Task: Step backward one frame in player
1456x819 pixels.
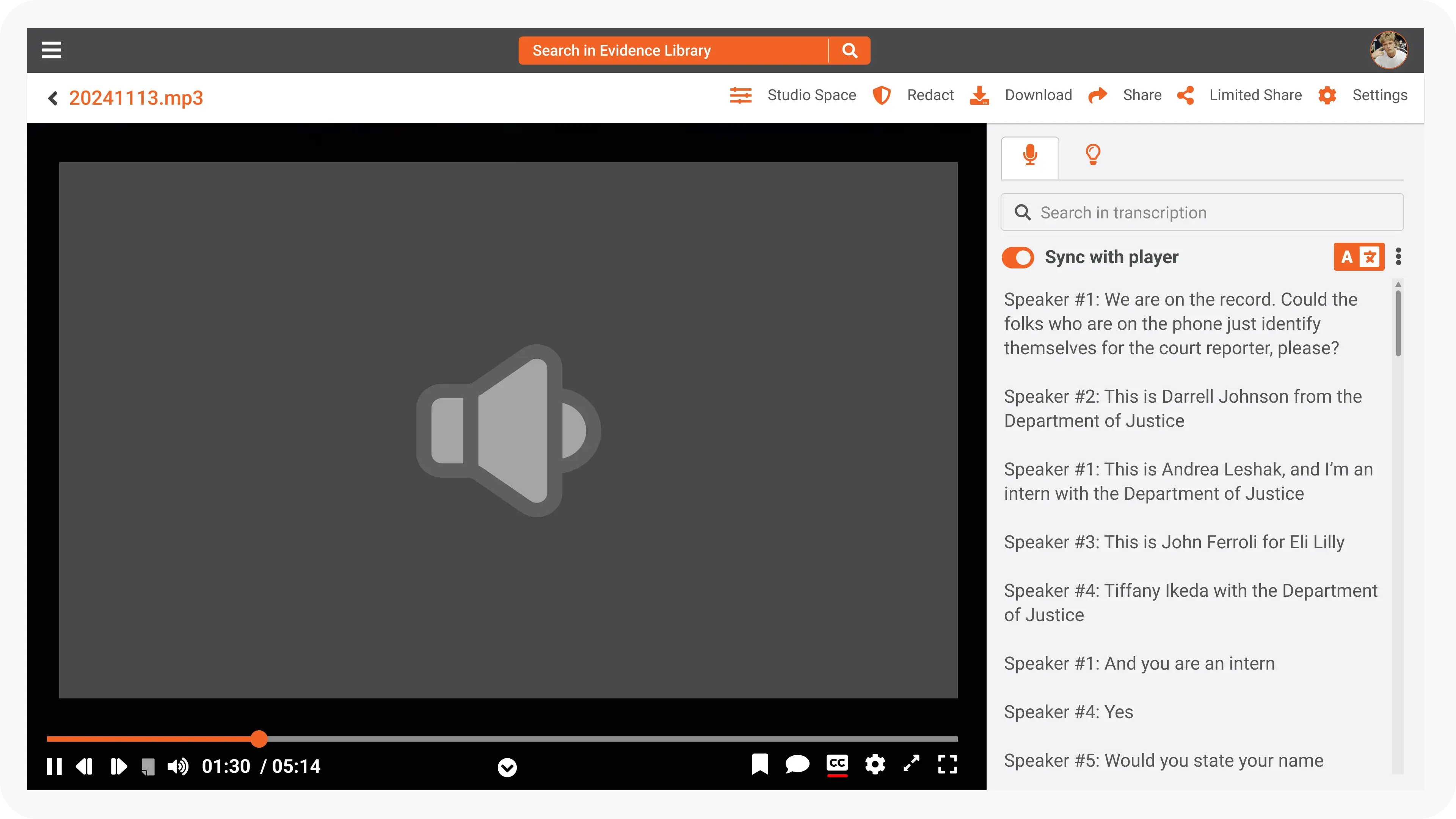Action: pyautogui.click(x=84, y=766)
